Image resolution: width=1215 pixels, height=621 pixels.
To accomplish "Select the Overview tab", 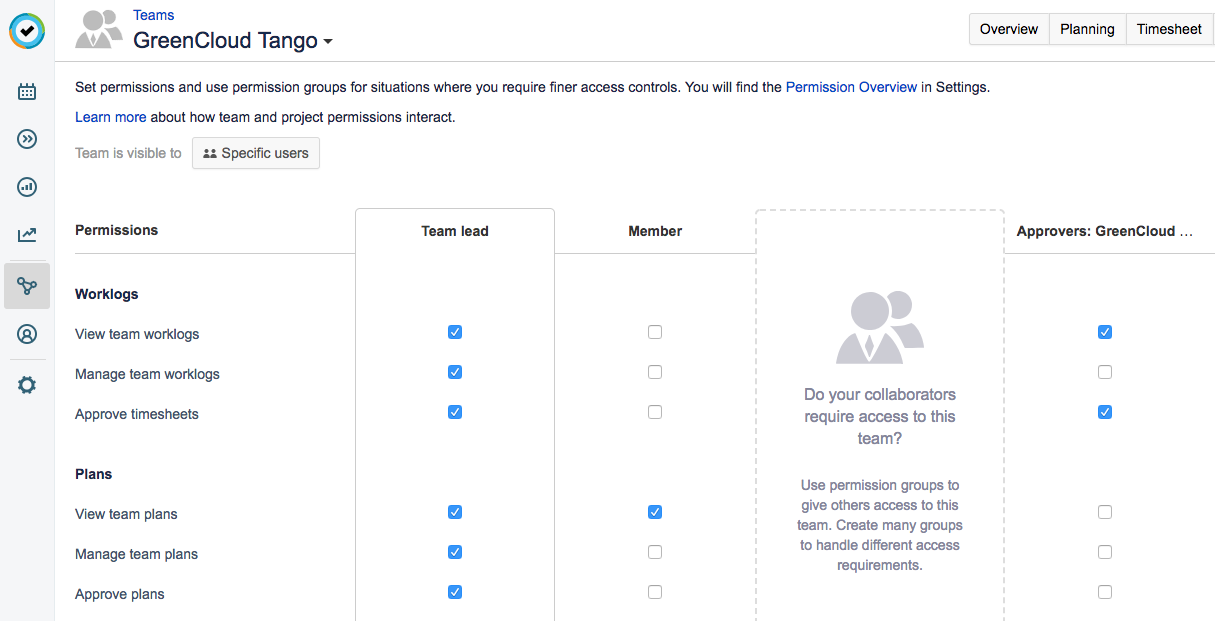I will [1008, 29].
